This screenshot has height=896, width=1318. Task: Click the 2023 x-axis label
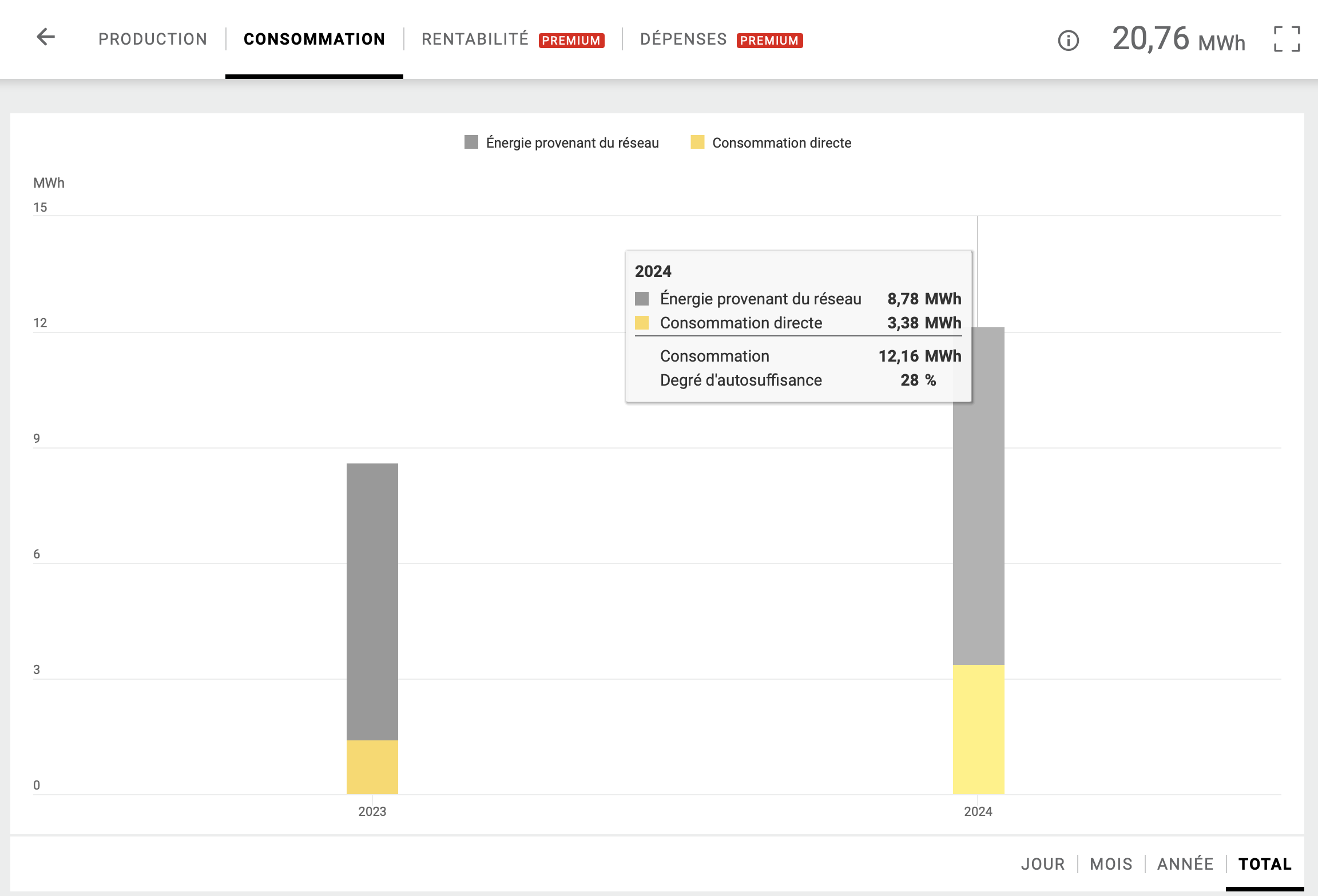click(372, 811)
